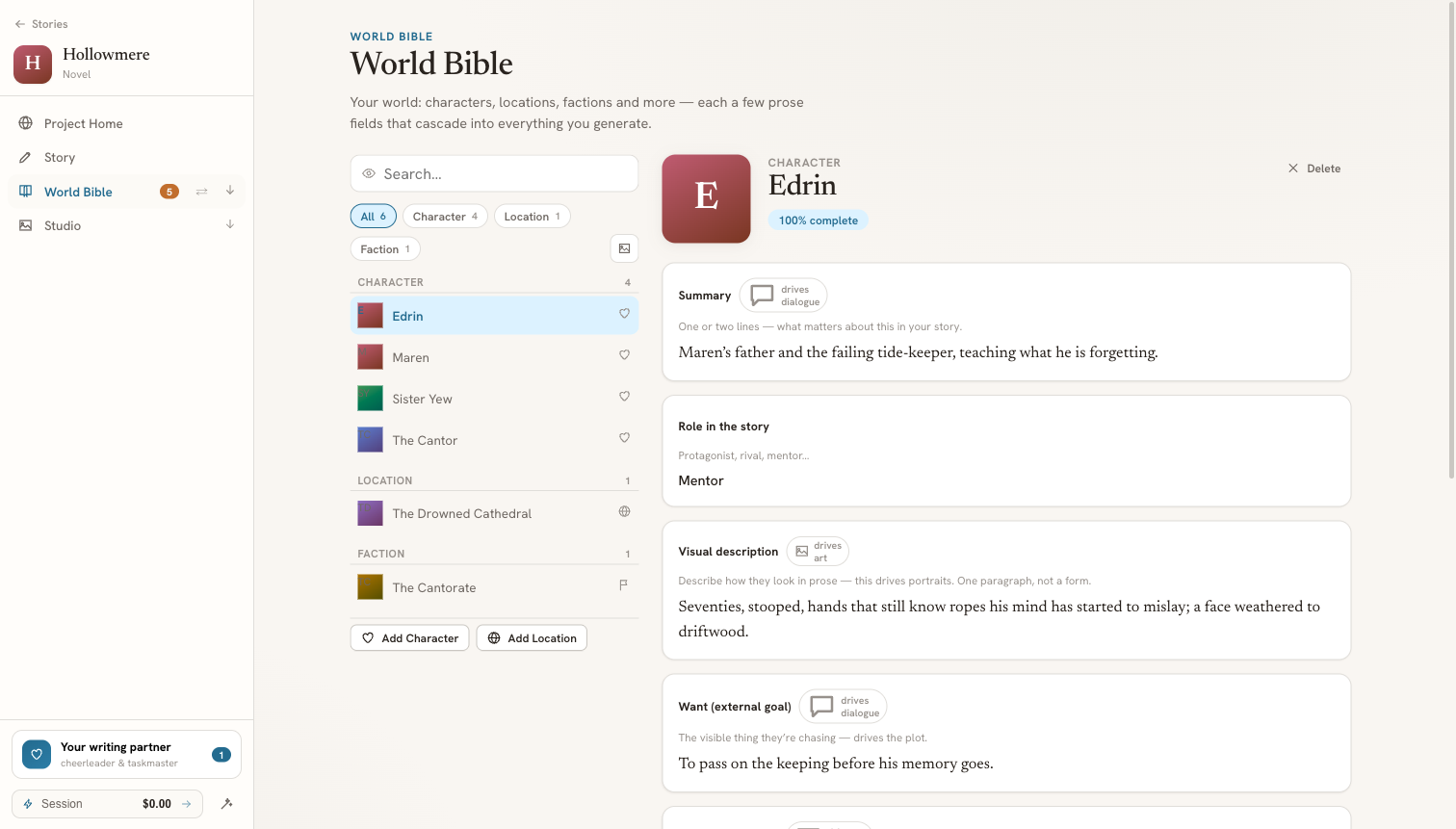Viewport: 1456px width, 829px height.
Task: Select The Cantor entry
Action: 494,440
